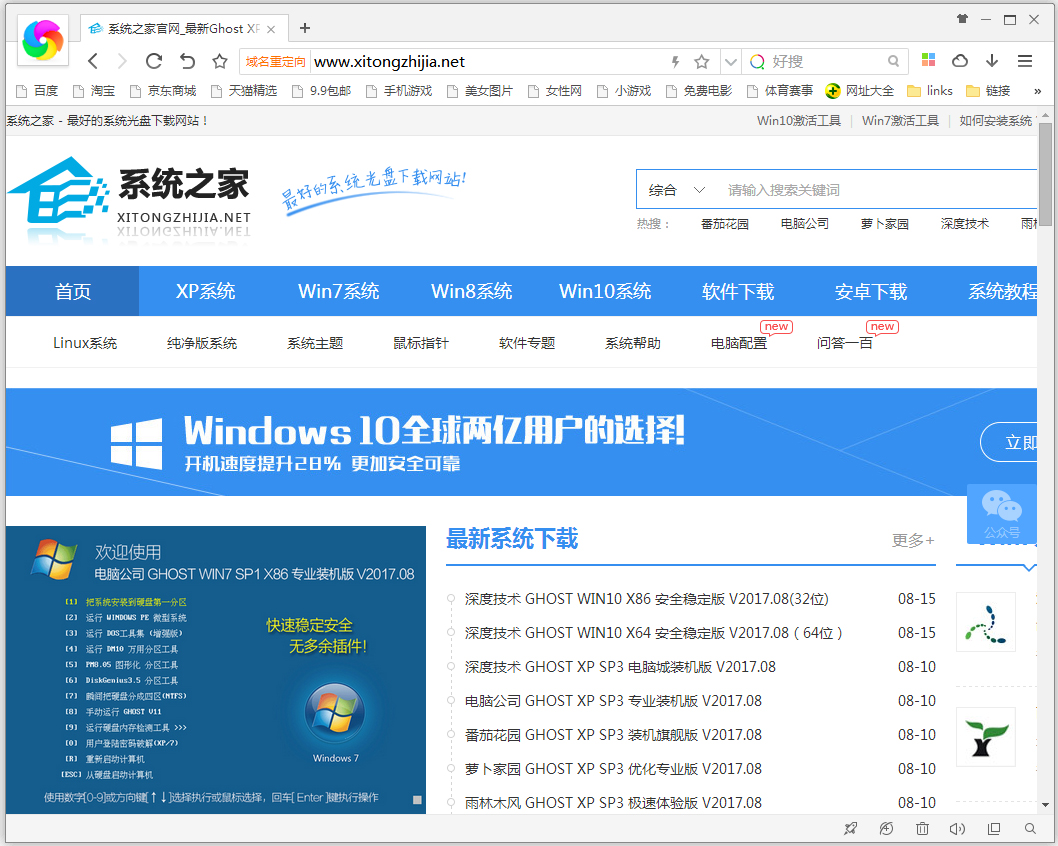Open the 淘宝 bookmark
The width and height of the screenshot is (1058, 846).
pyautogui.click(x=94, y=91)
